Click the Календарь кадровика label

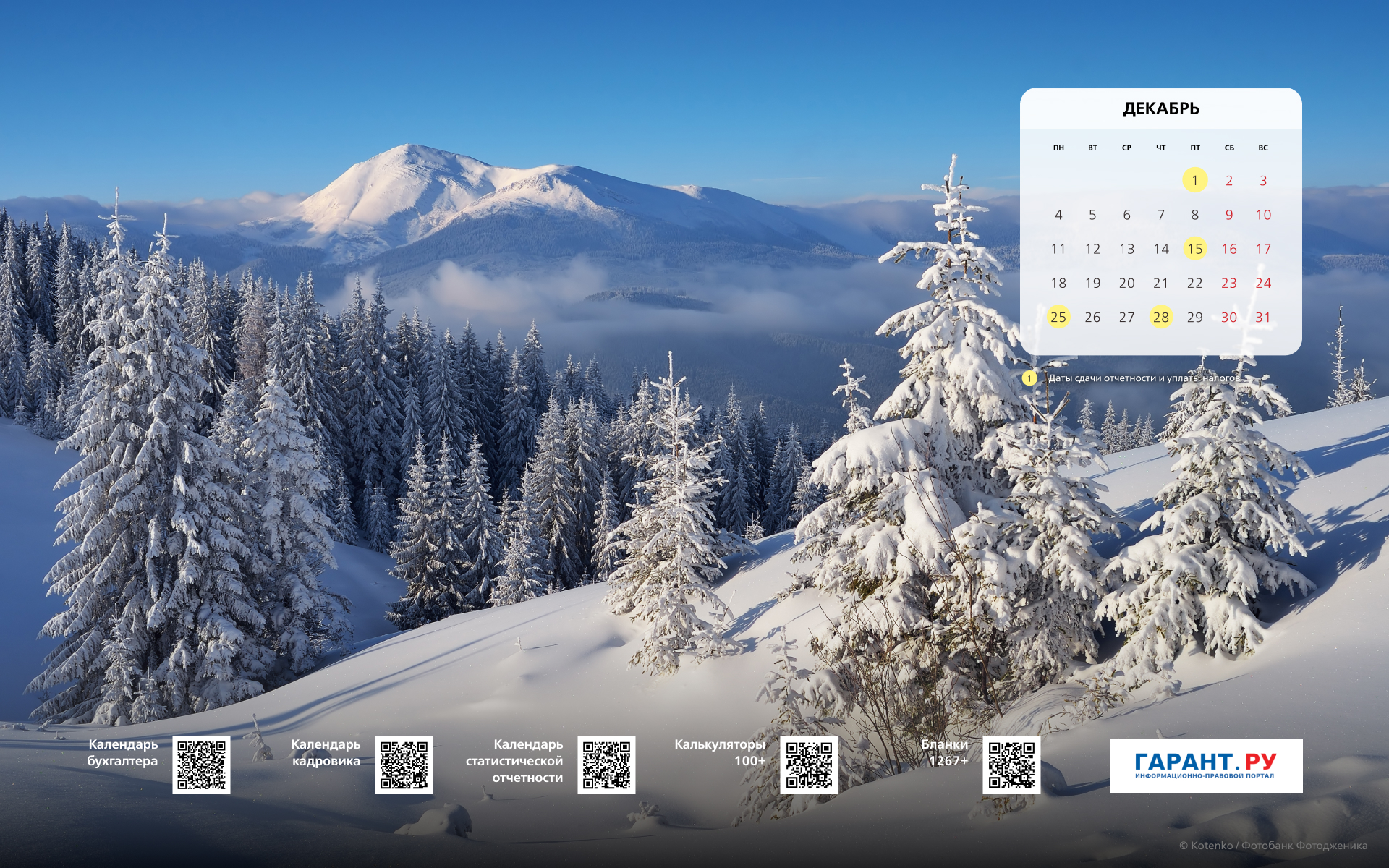pos(326,752)
